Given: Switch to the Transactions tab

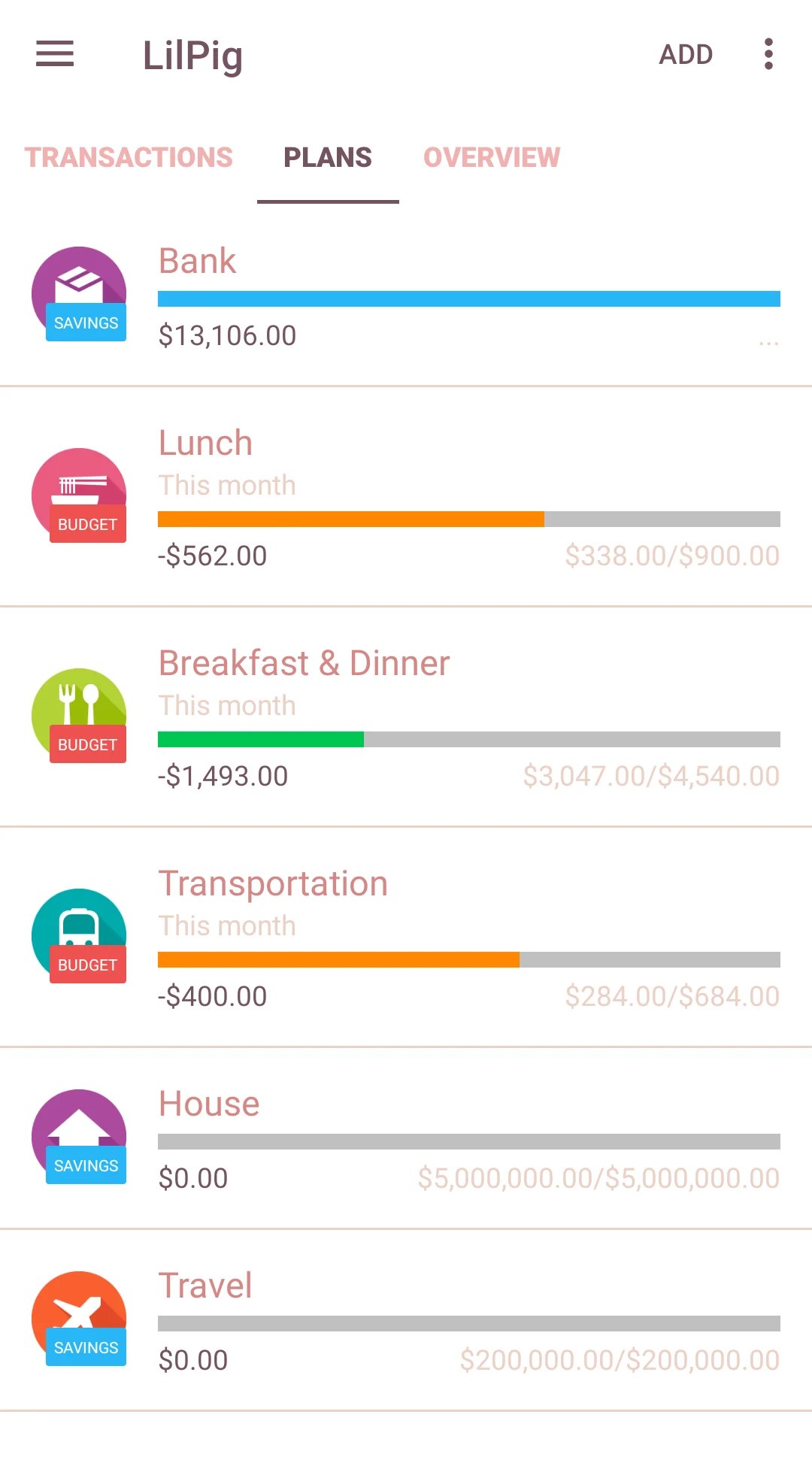Looking at the screenshot, I should 129,157.
